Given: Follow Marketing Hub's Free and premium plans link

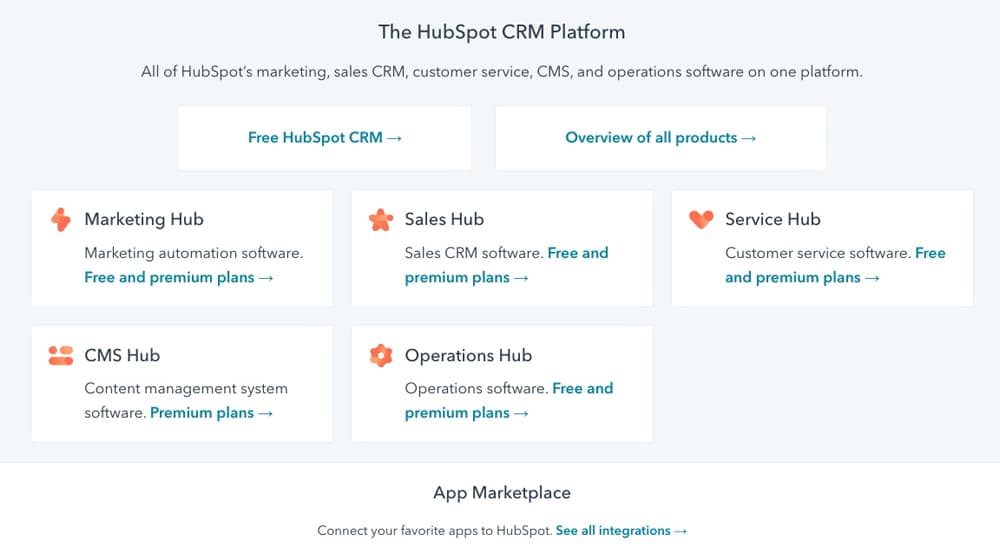Looking at the screenshot, I should coord(179,277).
